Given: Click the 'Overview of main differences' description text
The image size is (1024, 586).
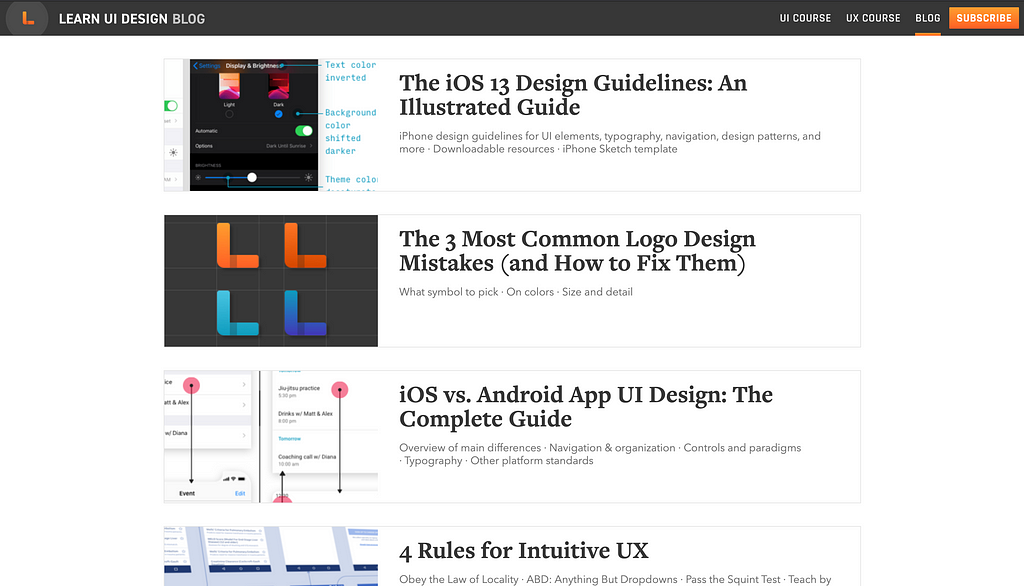Looking at the screenshot, I should (x=600, y=454).
